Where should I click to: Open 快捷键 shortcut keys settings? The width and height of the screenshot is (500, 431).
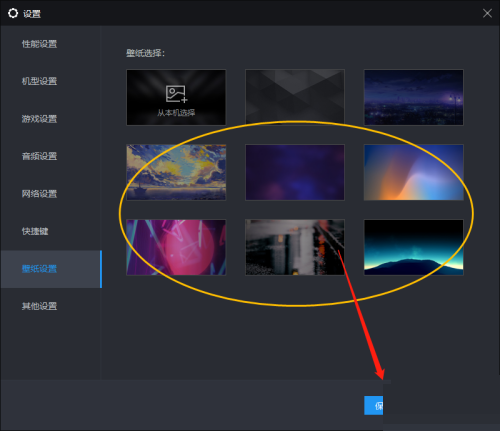click(x=35, y=231)
